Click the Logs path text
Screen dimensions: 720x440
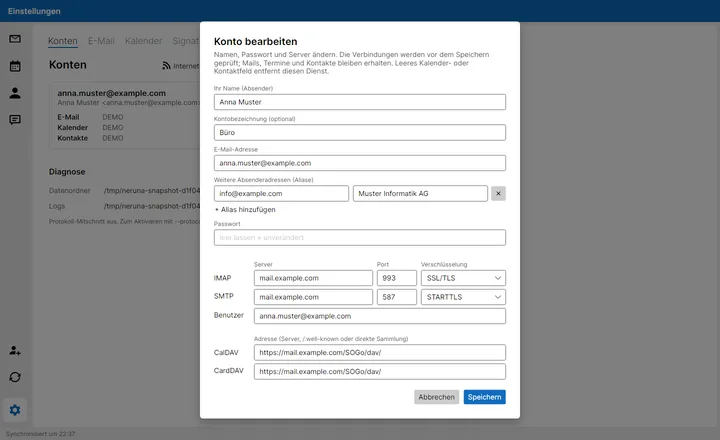[x=152, y=206]
